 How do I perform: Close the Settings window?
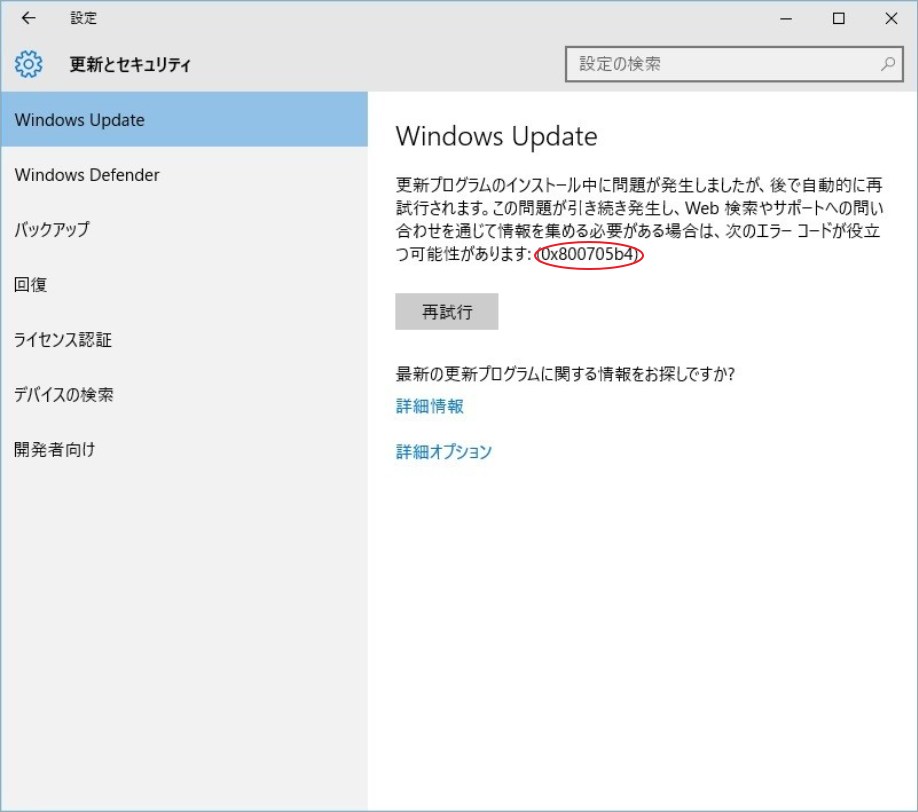(x=890, y=18)
